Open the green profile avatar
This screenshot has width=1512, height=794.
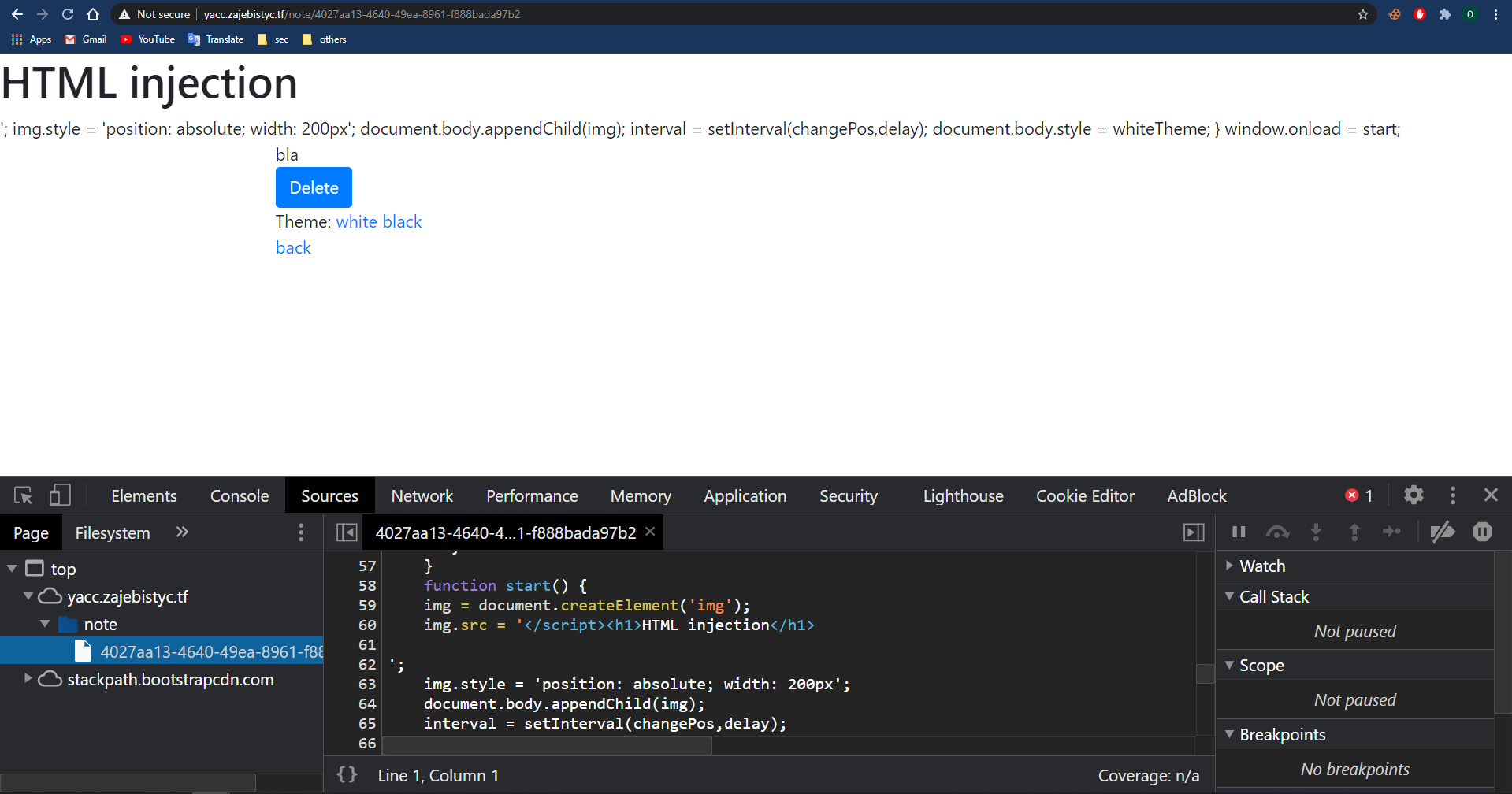click(1470, 14)
